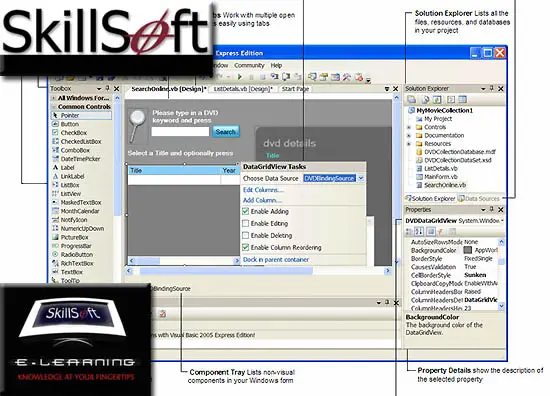Click the BackgroundColor swatch in Properties

coord(467,250)
